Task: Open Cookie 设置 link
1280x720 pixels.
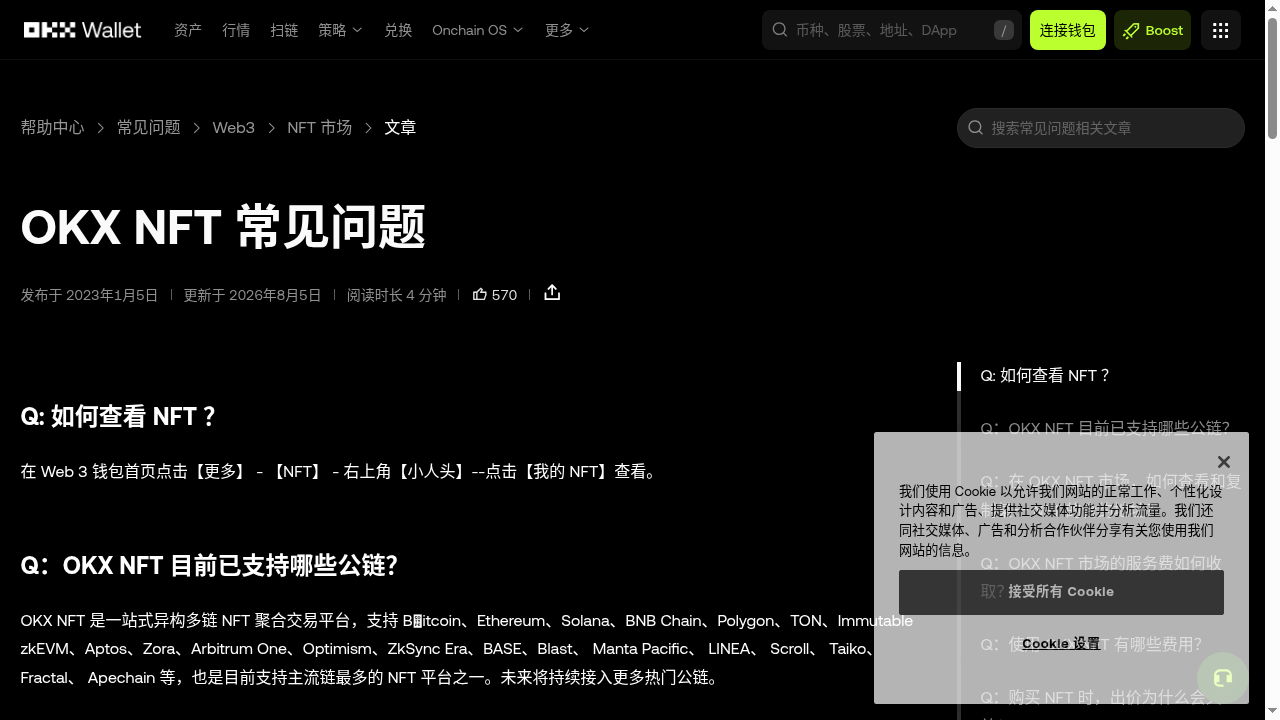Action: pyautogui.click(x=1061, y=644)
